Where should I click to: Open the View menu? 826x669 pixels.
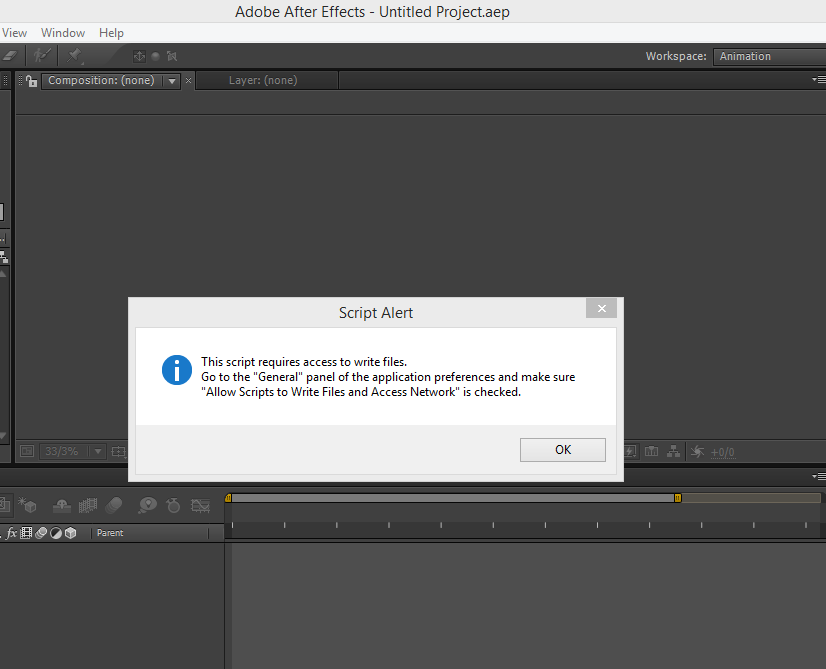click(x=14, y=33)
